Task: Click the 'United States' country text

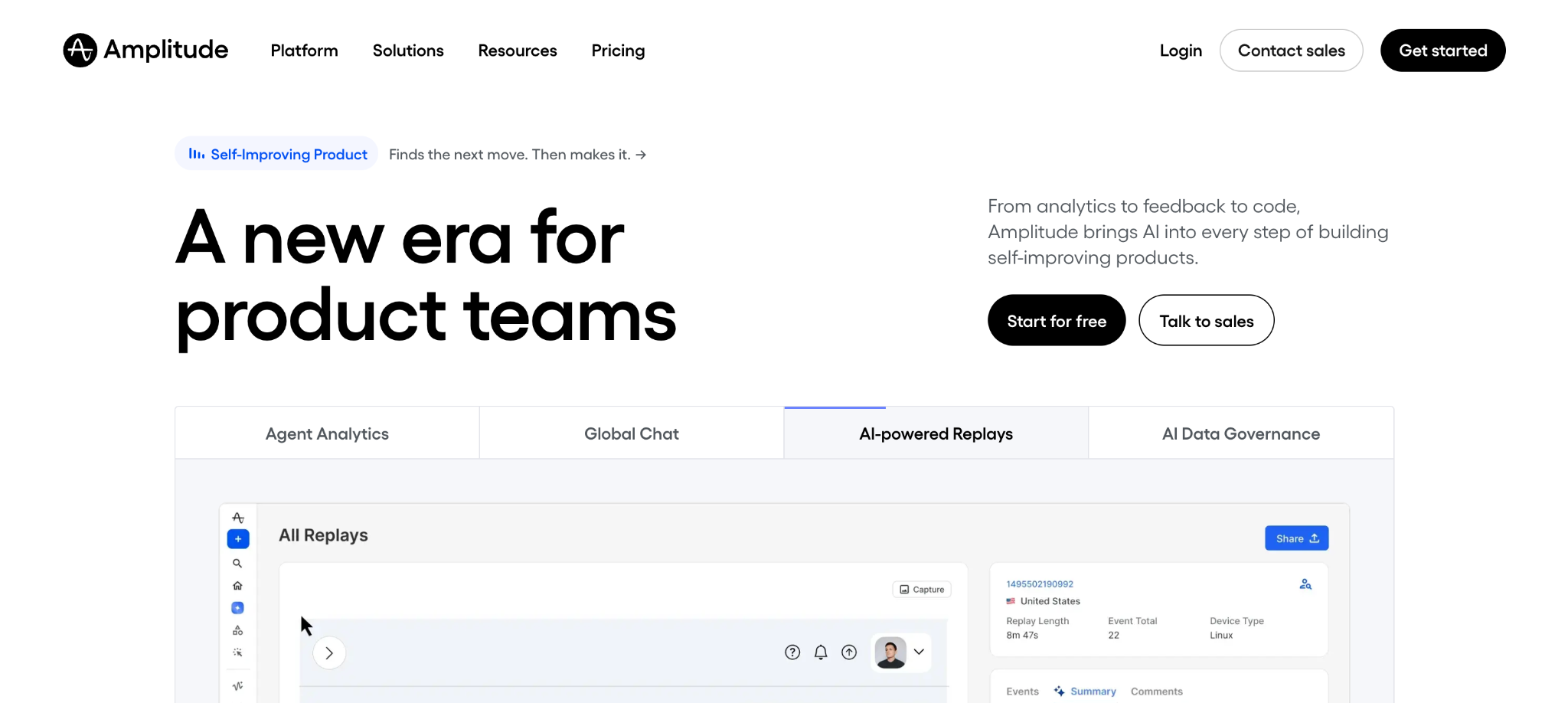Action: pyautogui.click(x=1050, y=601)
